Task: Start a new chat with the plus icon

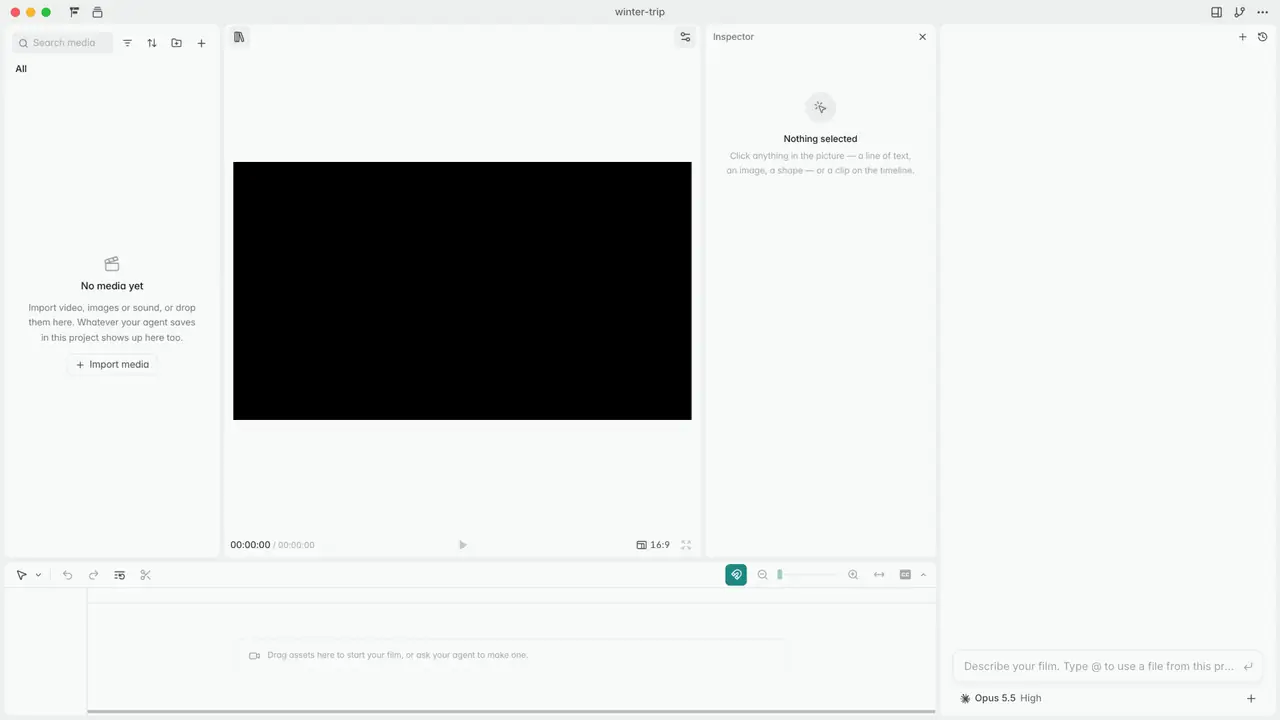Action: pyautogui.click(x=1243, y=37)
